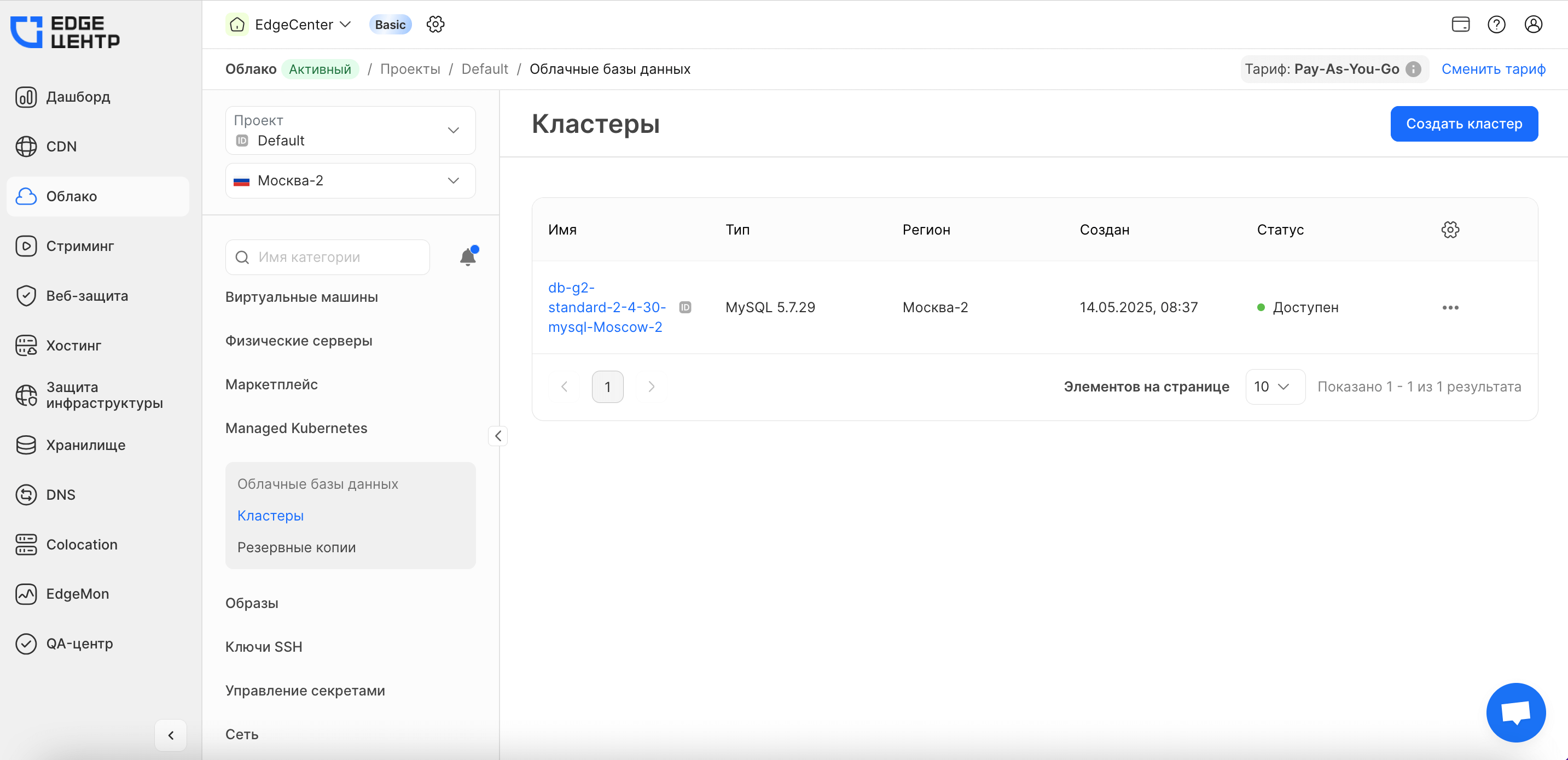The width and height of the screenshot is (1568, 760).
Task: Collapse the cloud categories panel
Action: pyautogui.click(x=498, y=436)
